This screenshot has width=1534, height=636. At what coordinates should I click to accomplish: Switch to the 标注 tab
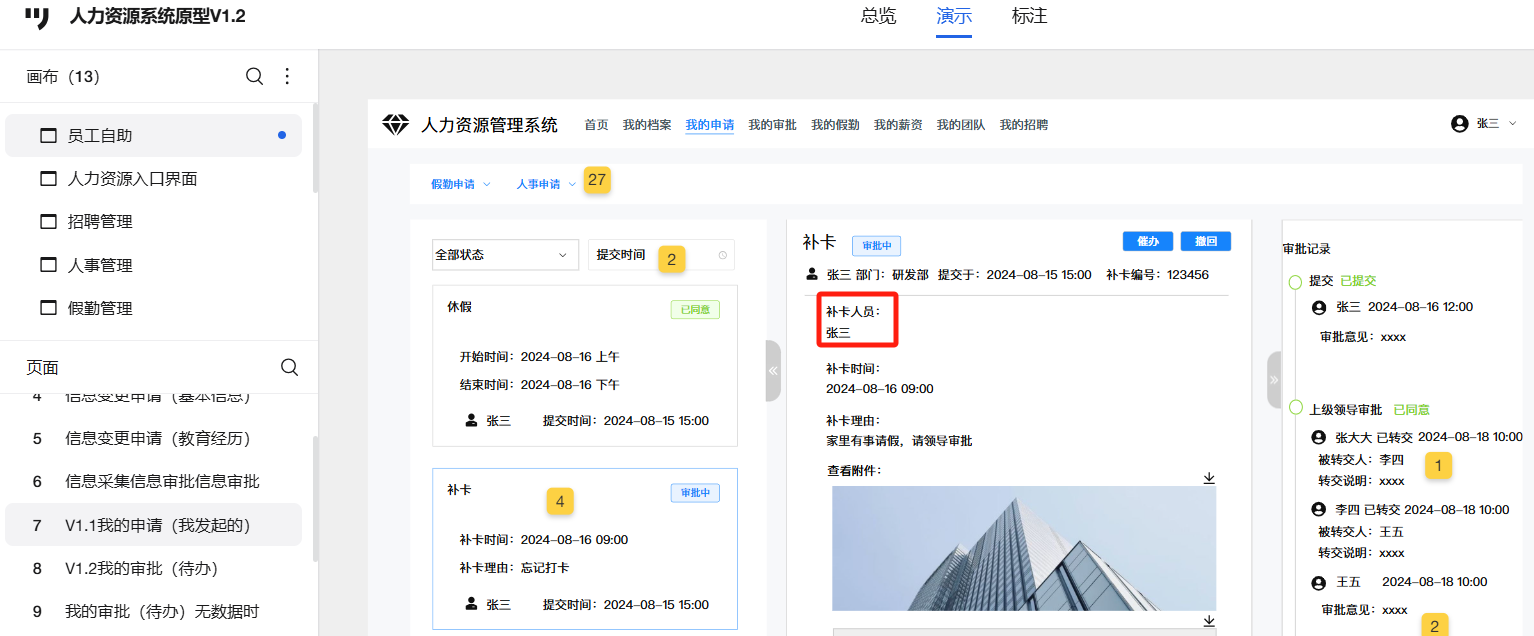[x=1029, y=17]
